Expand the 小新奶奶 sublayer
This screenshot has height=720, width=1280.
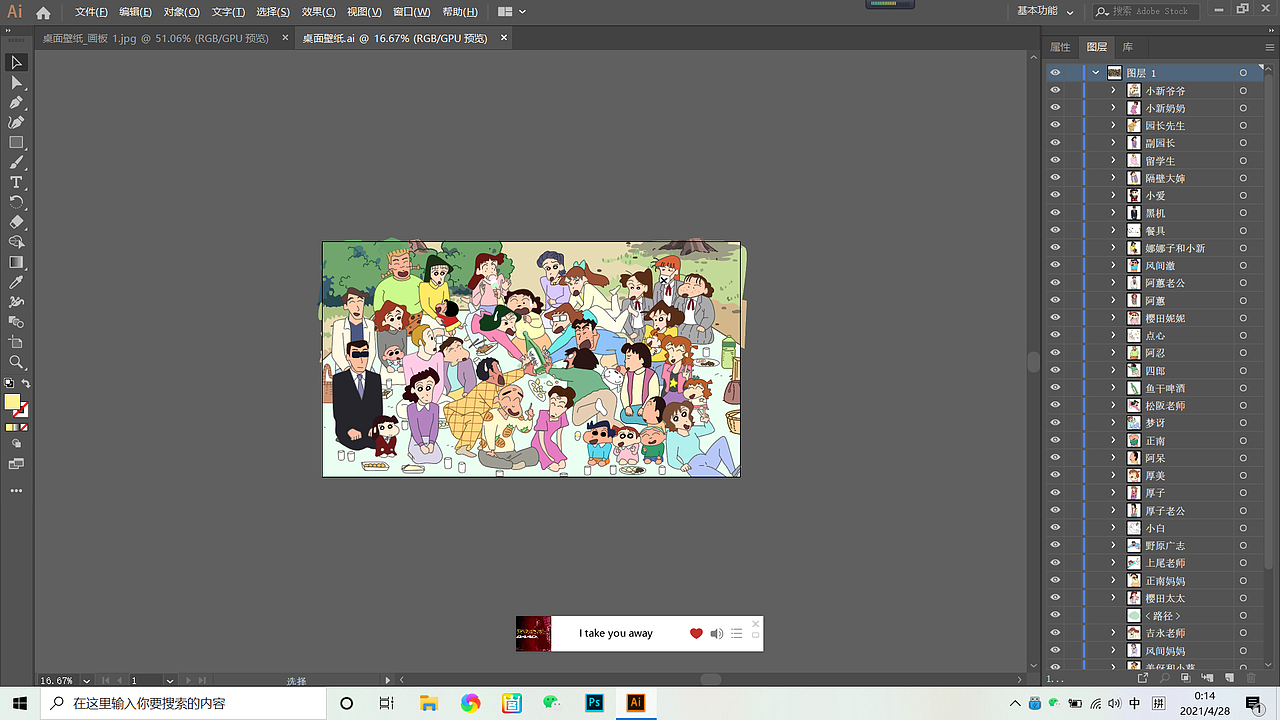click(1113, 108)
